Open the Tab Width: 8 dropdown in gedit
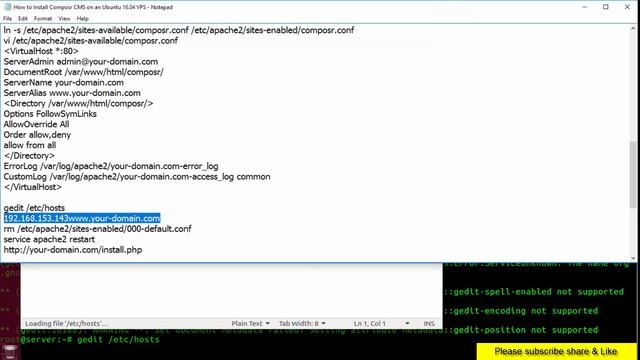This screenshot has height=360, width=640. click(x=302, y=323)
